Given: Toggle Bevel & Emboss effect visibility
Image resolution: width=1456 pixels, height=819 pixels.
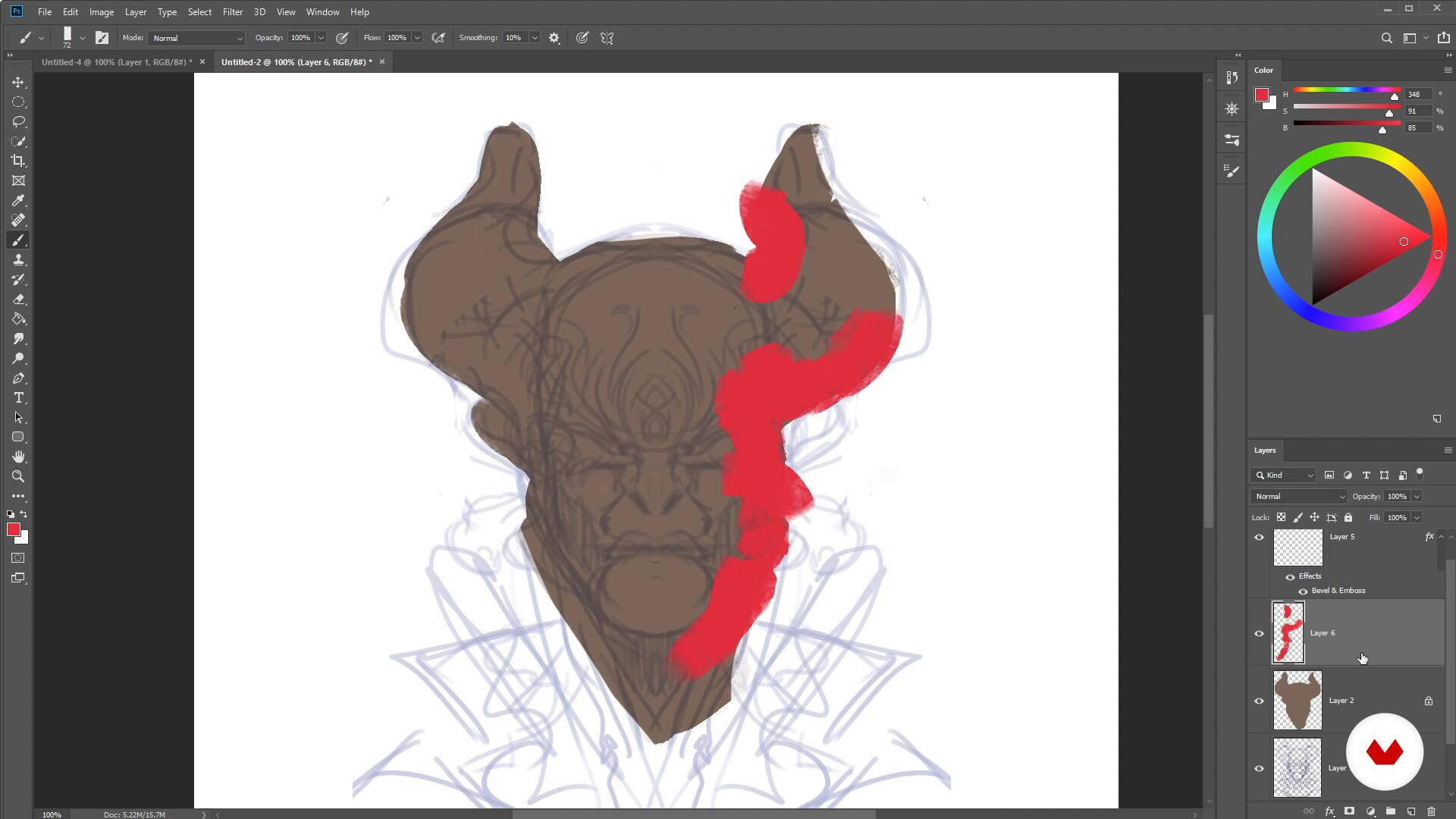Looking at the screenshot, I should pyautogui.click(x=1303, y=591).
